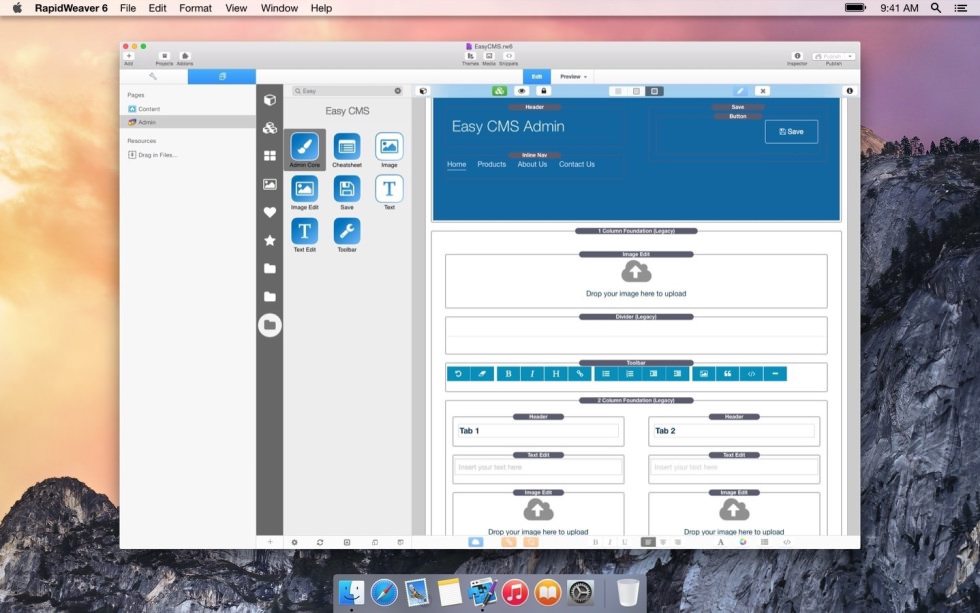Switch to the blue pages tab in sidebar
The height and width of the screenshot is (613, 980).
(222, 76)
